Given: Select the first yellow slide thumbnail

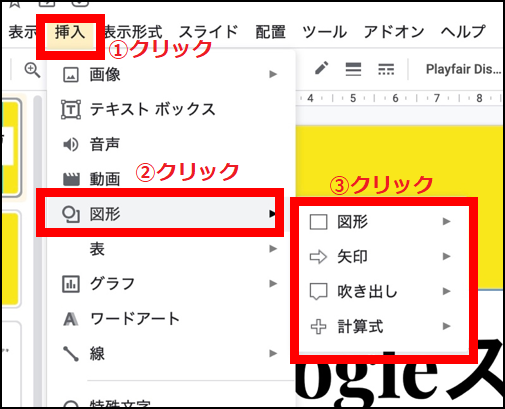Looking at the screenshot, I should click(11, 147).
